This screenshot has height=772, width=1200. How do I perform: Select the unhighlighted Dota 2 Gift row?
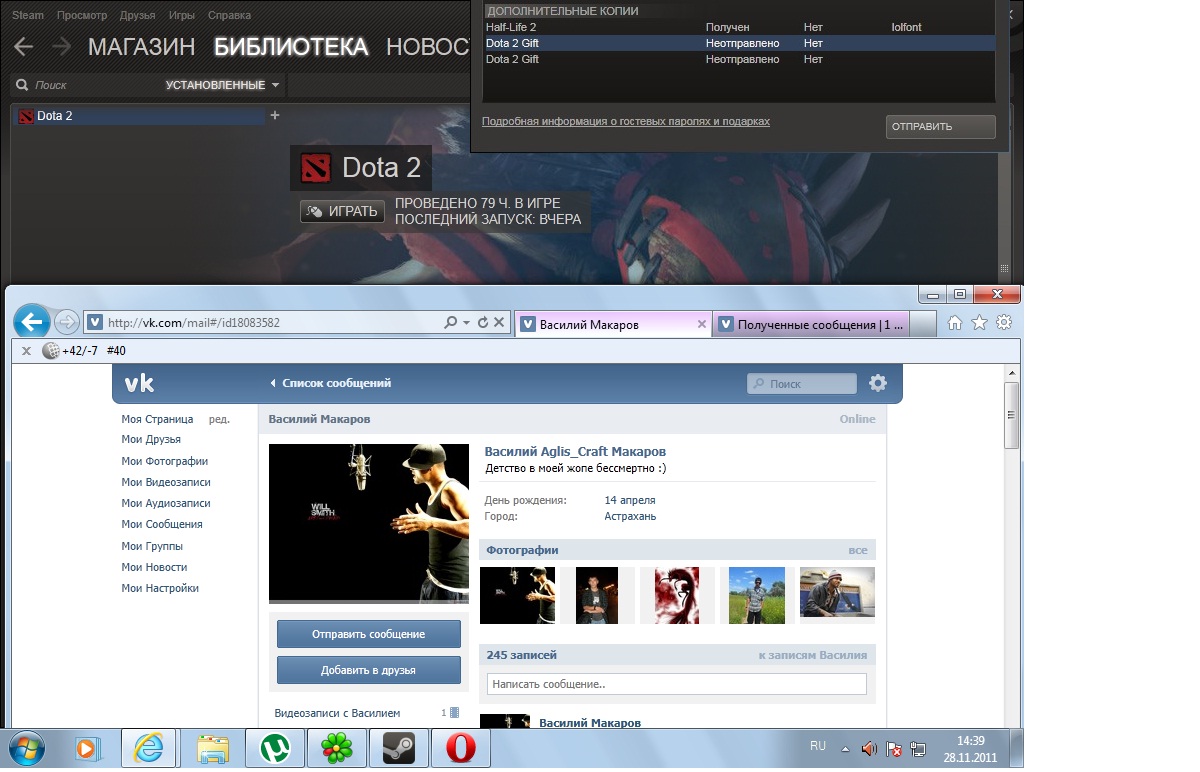tap(739, 59)
